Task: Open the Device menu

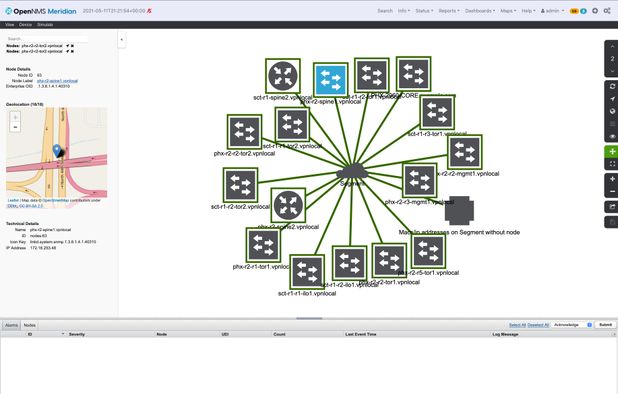Action: [x=25, y=24]
